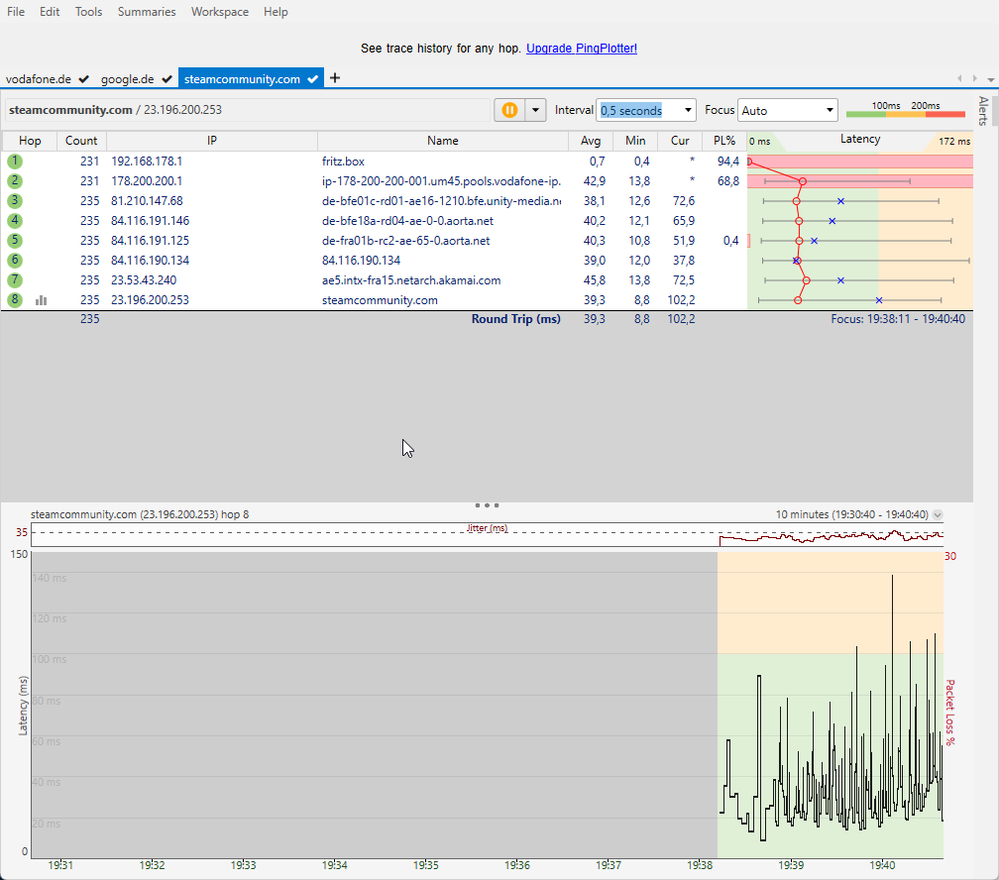
Task: Click the Avg column header
Action: point(591,141)
